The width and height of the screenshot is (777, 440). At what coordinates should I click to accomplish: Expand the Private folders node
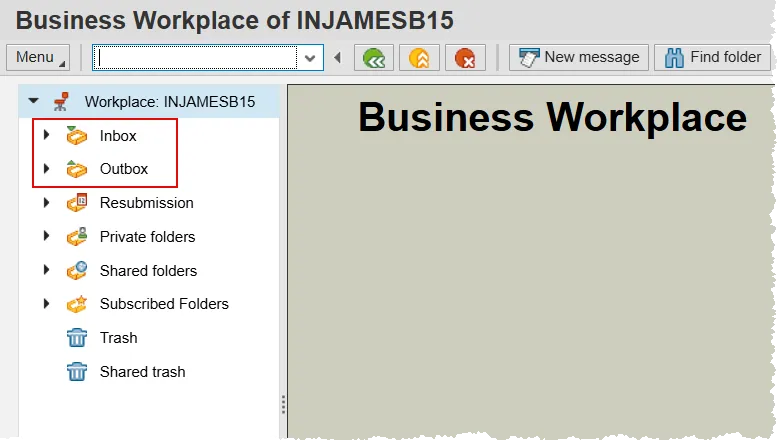pos(47,236)
